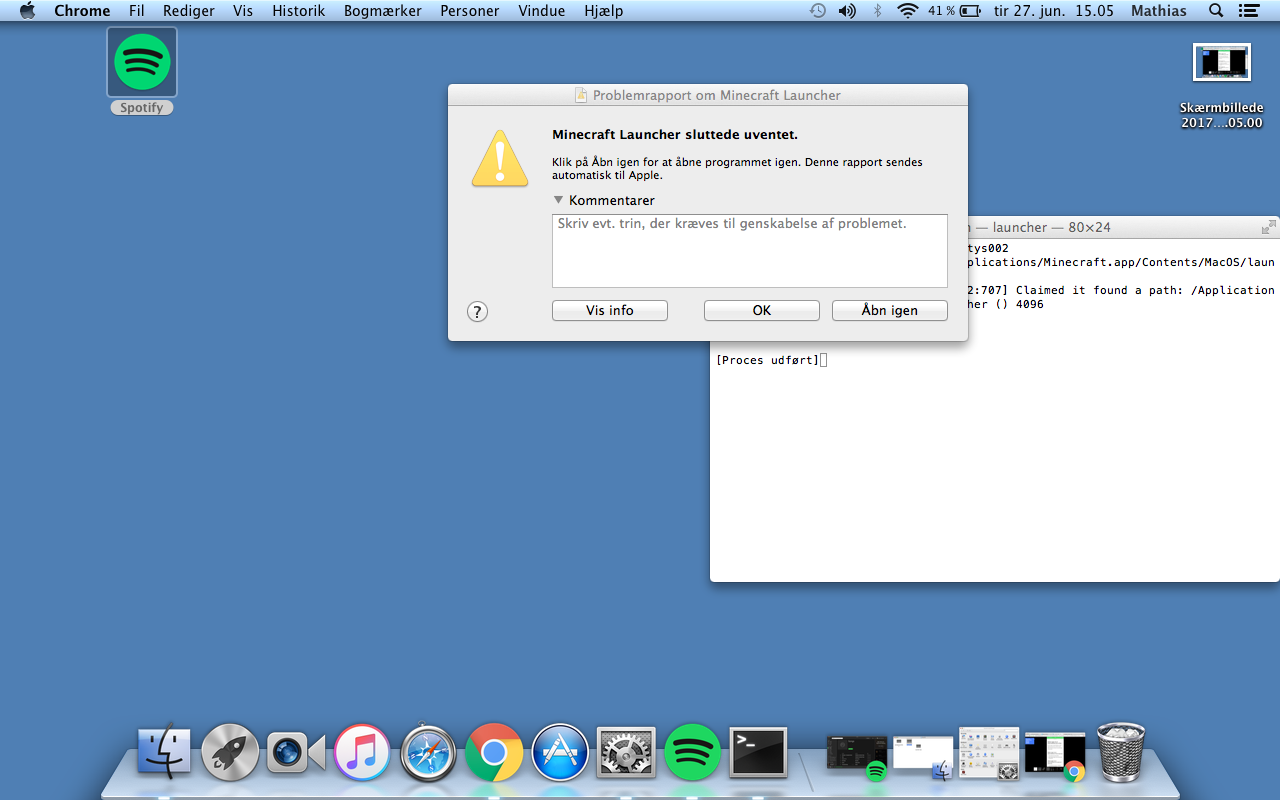Screen dimensions: 1280x800
Task: Click Åbn igen to reopen Minecraft Launcher
Action: click(890, 311)
